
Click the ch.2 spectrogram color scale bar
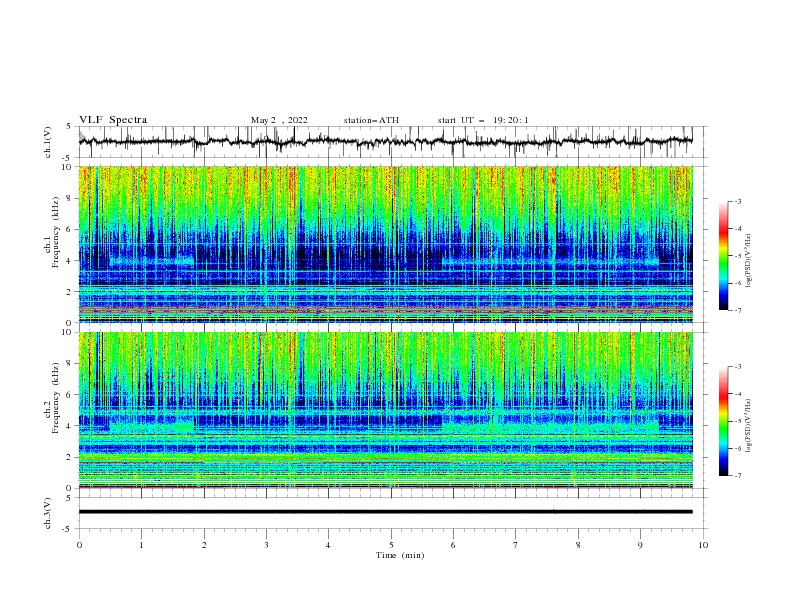[x=723, y=421]
